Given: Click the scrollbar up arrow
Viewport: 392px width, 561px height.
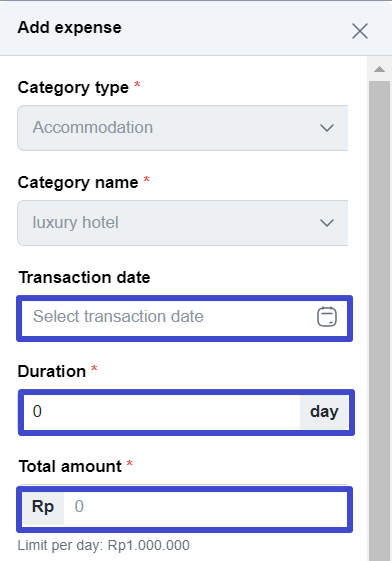Looking at the screenshot, I should pyautogui.click(x=379, y=69).
